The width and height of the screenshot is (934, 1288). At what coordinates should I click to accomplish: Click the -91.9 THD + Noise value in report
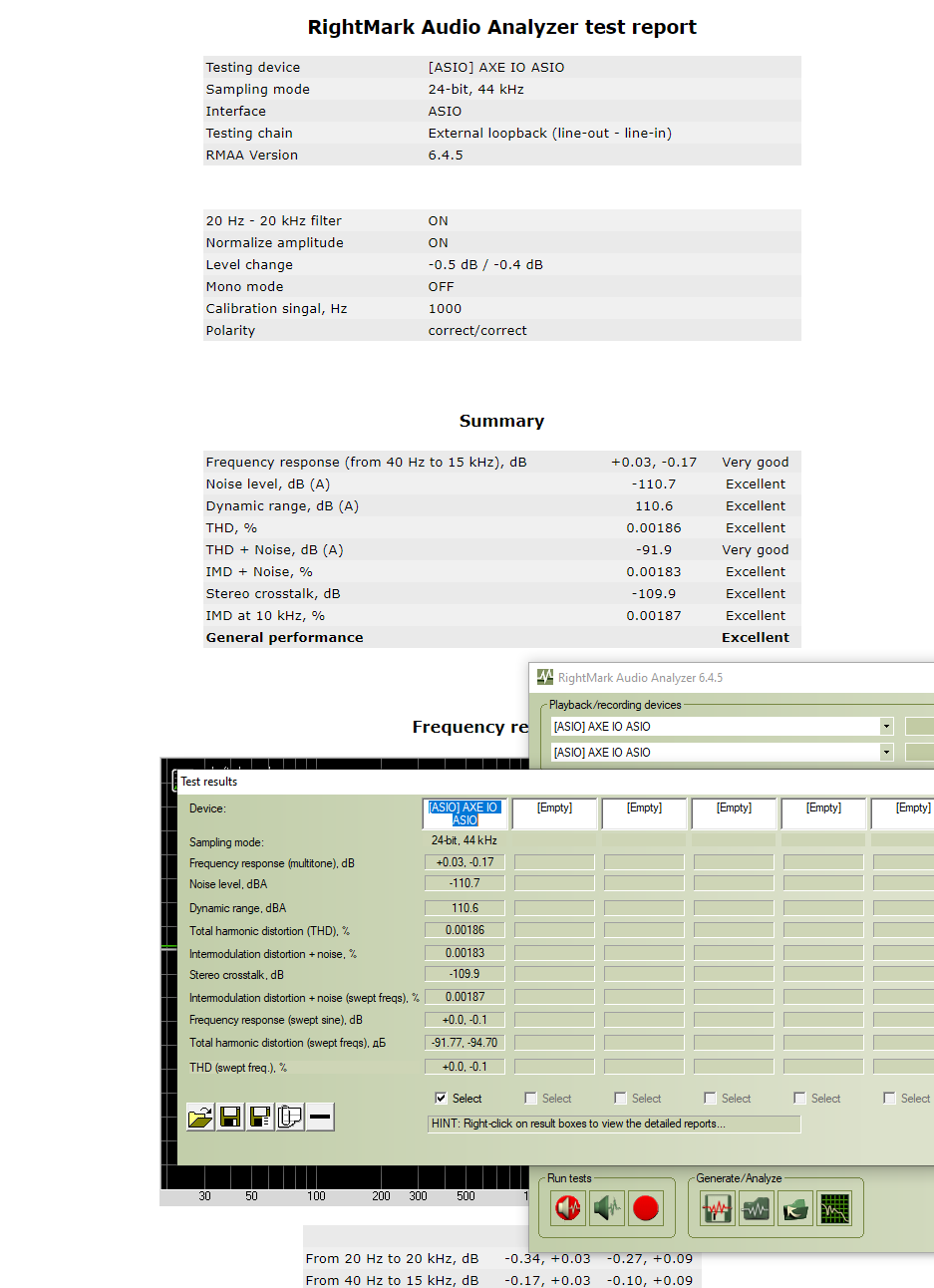click(654, 549)
